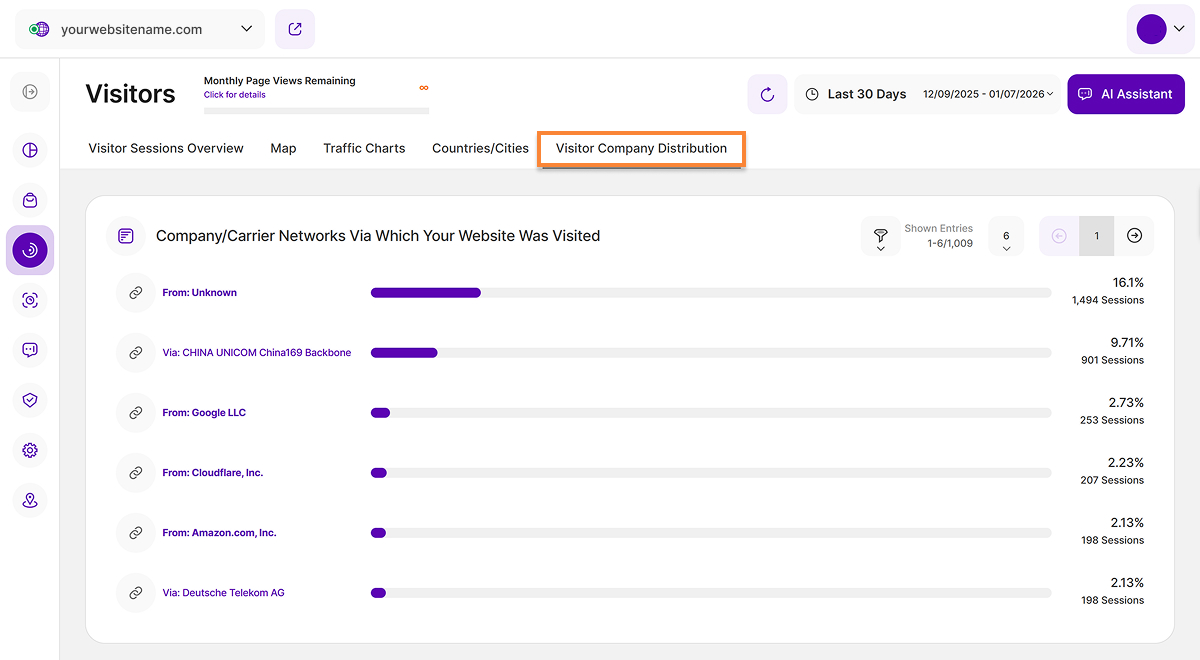This screenshot has height=660, width=1200.
Task: Click the link icon beside Google LLC
Action: 136,413
